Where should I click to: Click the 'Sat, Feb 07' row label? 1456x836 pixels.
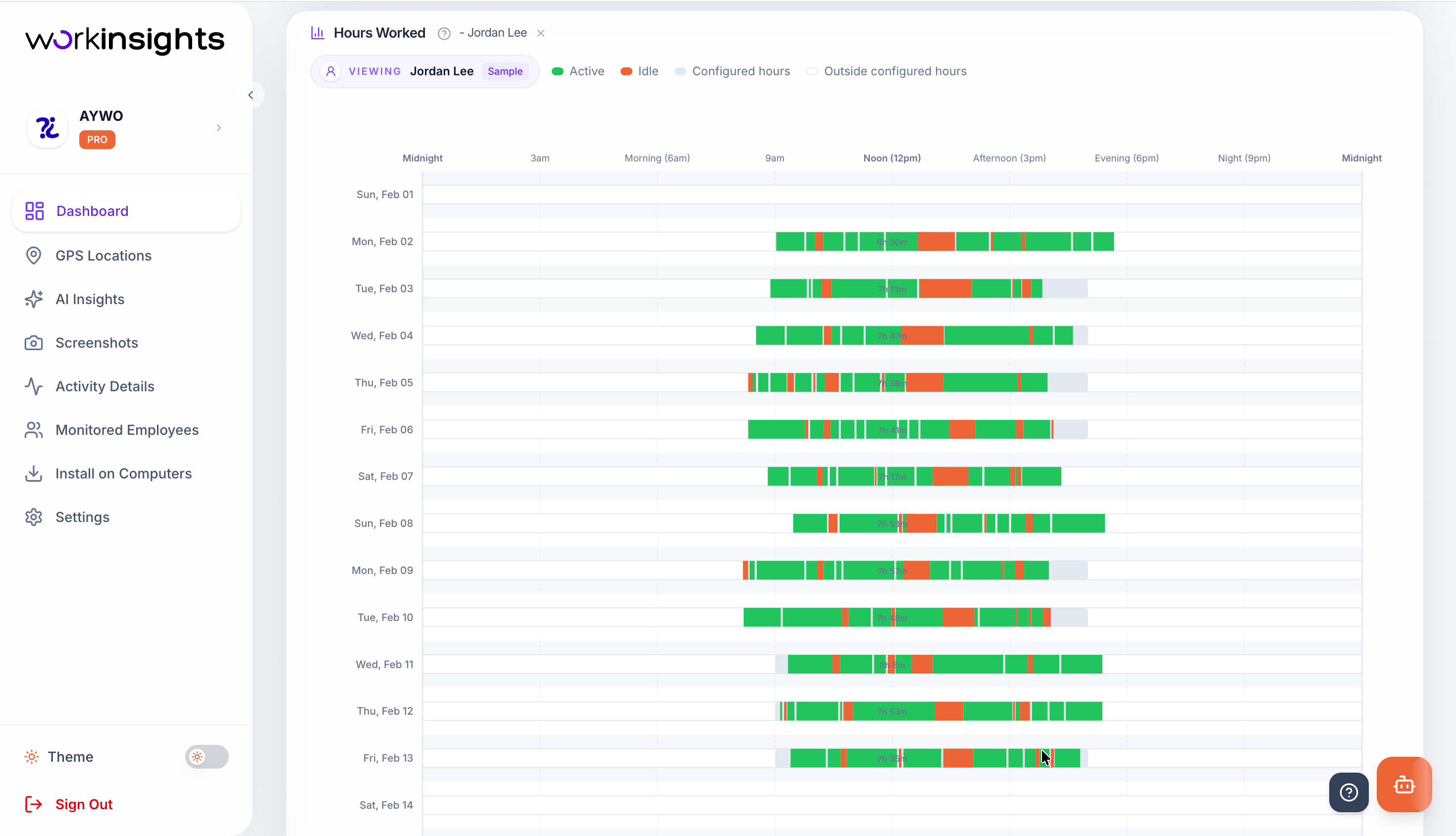386,476
